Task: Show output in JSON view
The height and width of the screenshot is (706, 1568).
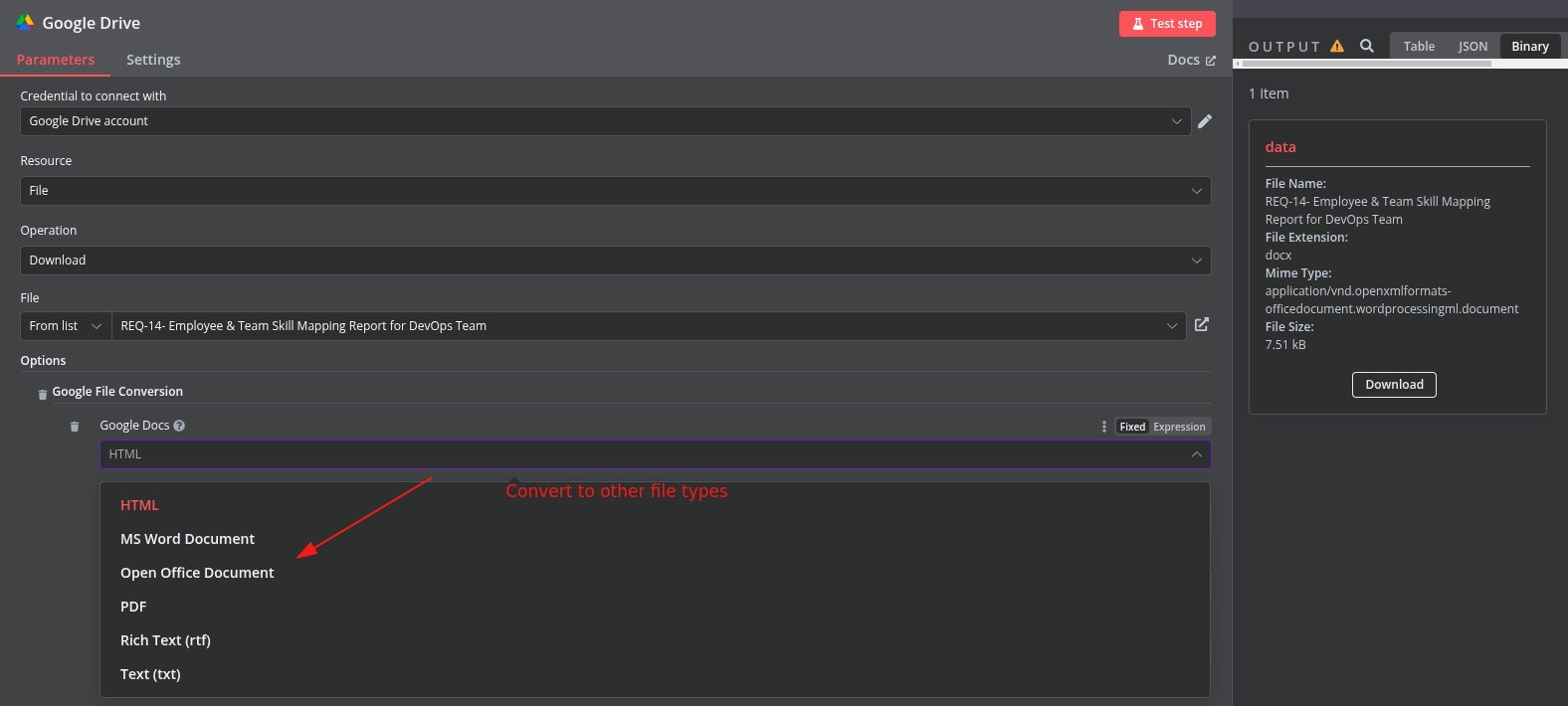Action: [x=1472, y=46]
